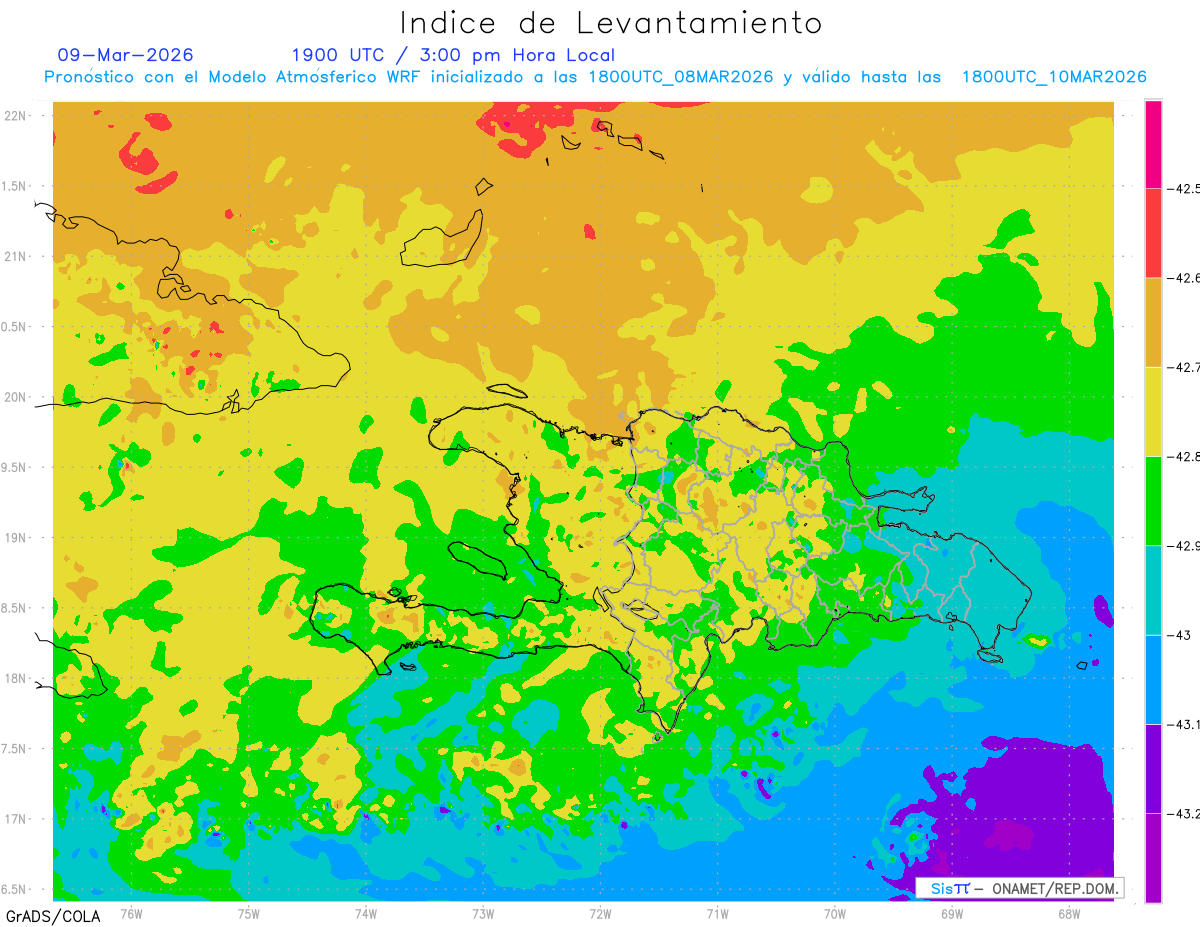Select the colorbar value "-42.8"
Screen dimensions: 1200x927
tap(1183, 456)
